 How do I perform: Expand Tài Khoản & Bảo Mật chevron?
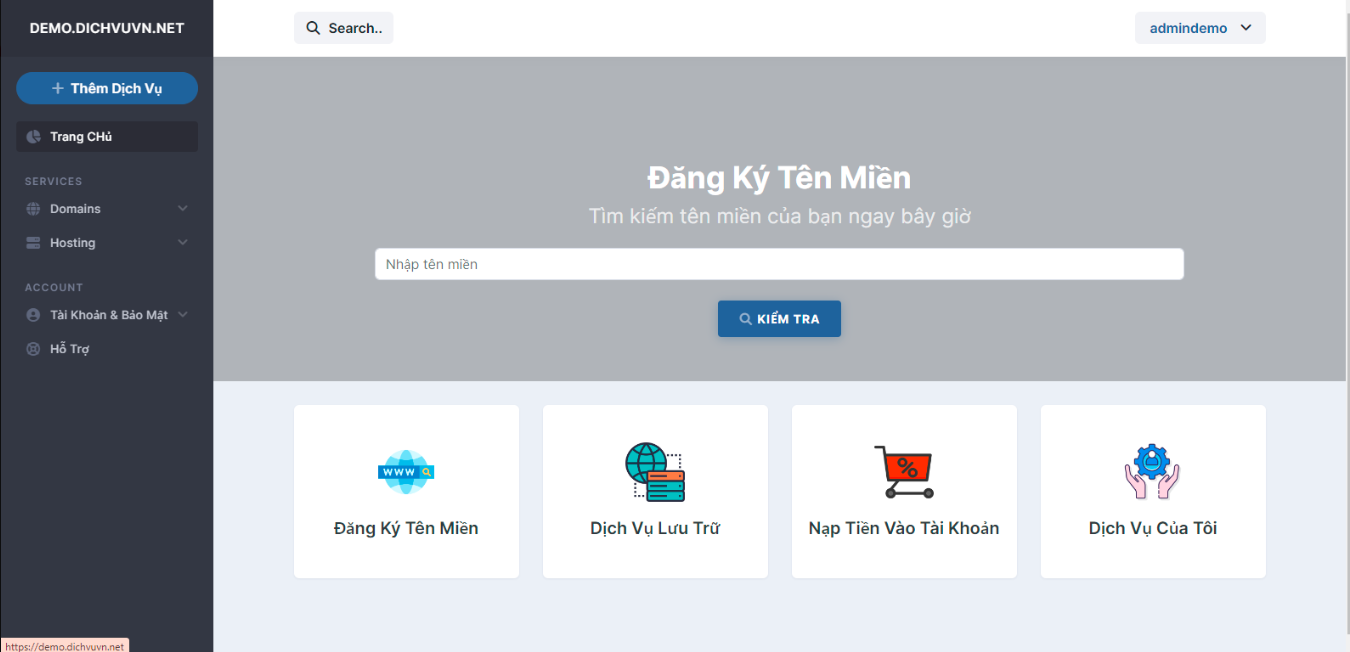[x=182, y=315]
